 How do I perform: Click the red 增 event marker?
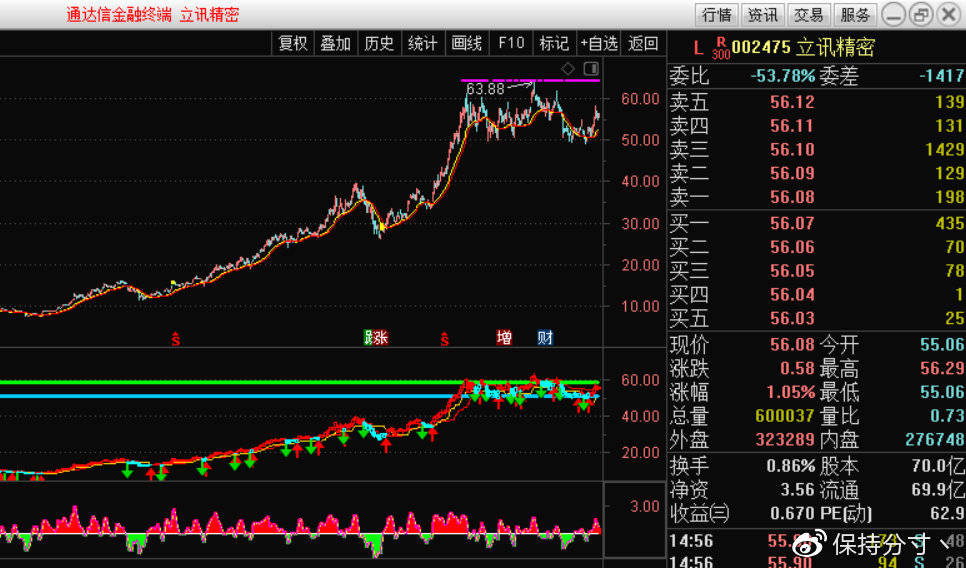pos(504,338)
